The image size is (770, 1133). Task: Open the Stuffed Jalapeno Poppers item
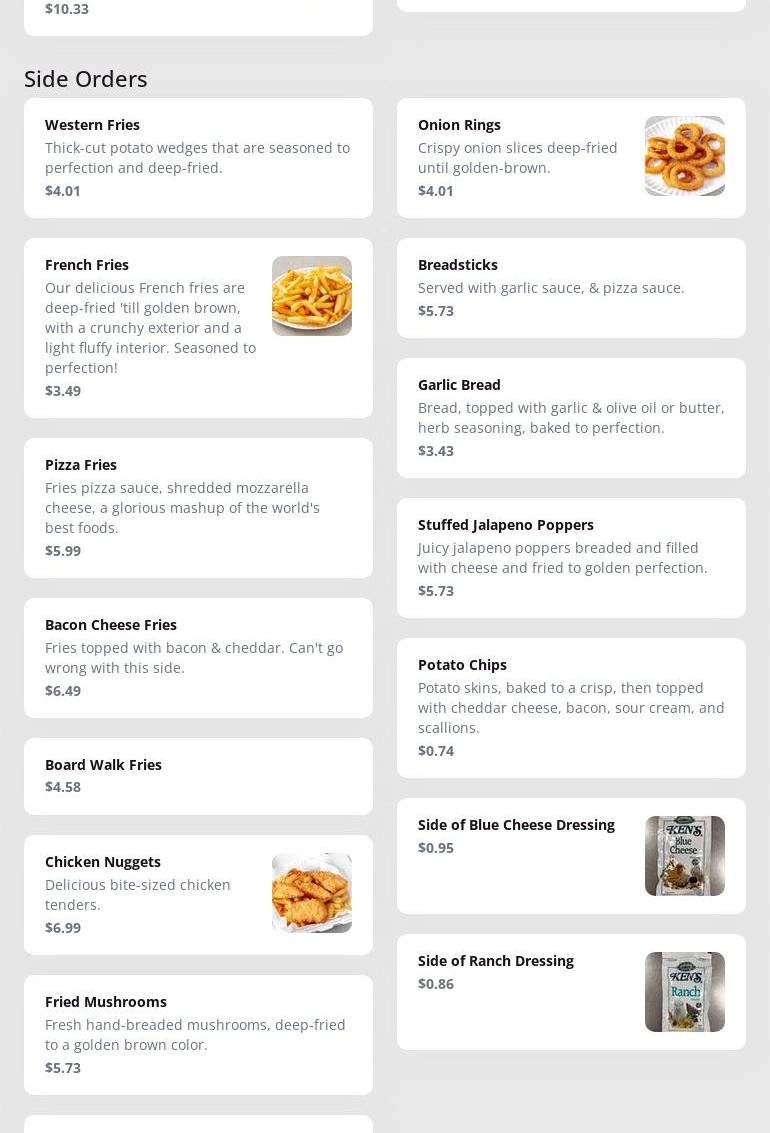[571, 558]
